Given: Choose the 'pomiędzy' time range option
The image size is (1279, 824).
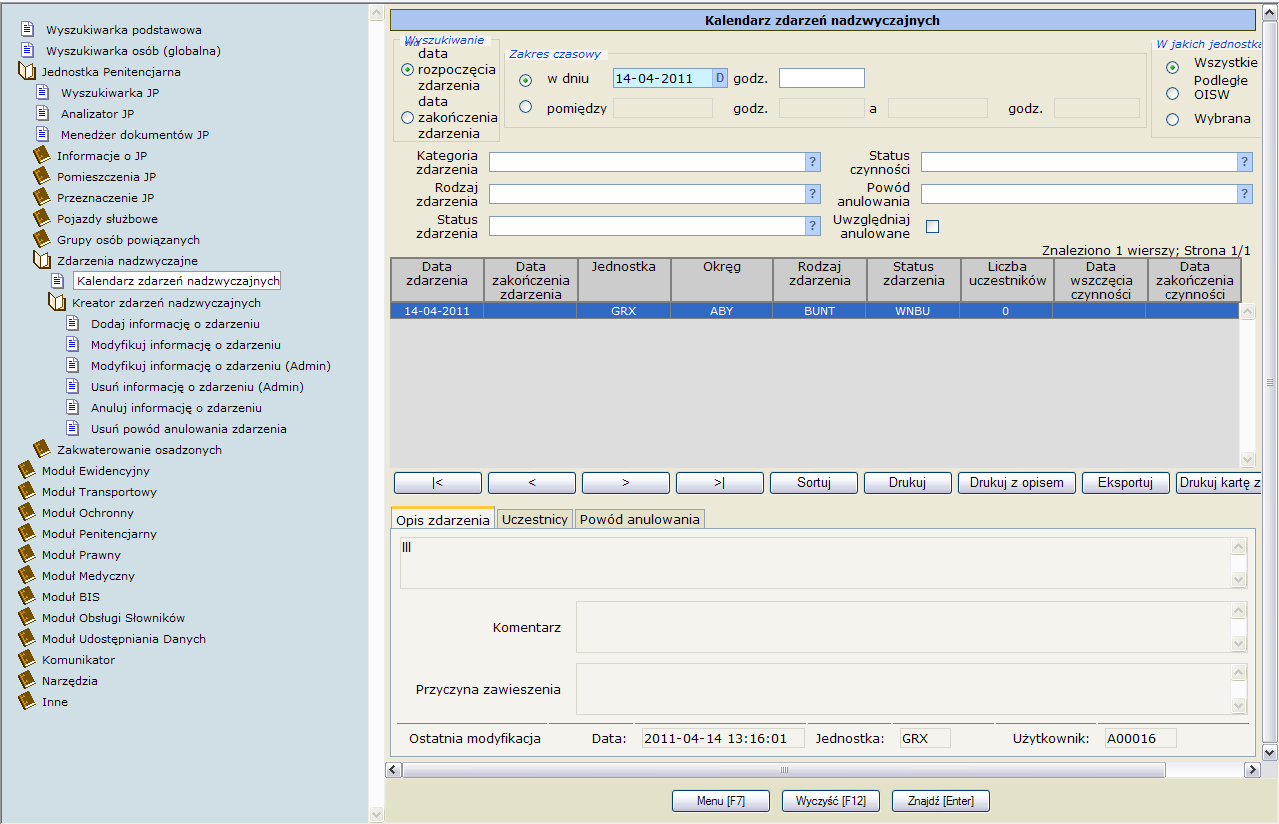Looking at the screenshot, I should (525, 106).
